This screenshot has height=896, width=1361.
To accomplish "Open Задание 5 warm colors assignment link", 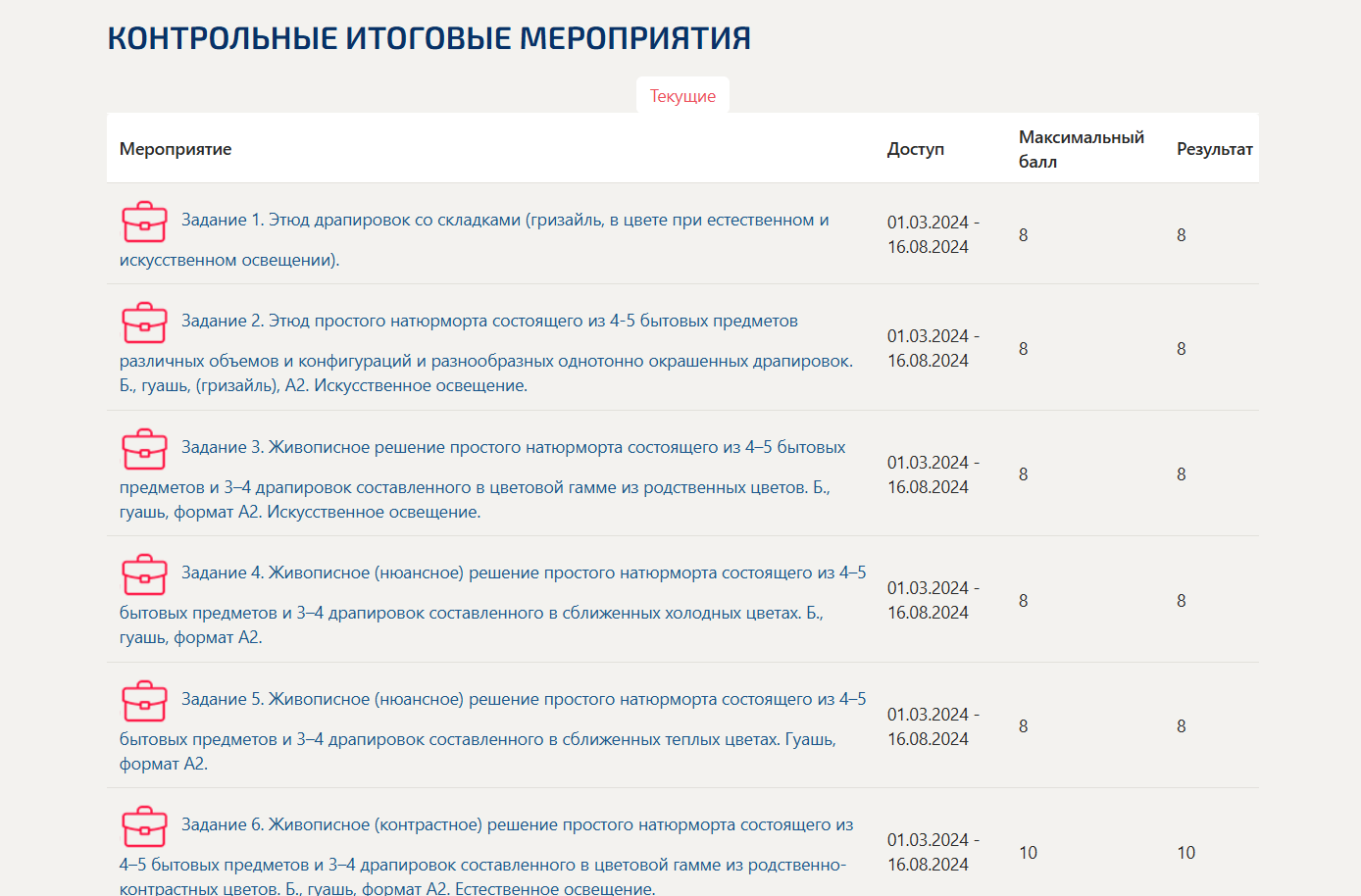I will 493,731.
